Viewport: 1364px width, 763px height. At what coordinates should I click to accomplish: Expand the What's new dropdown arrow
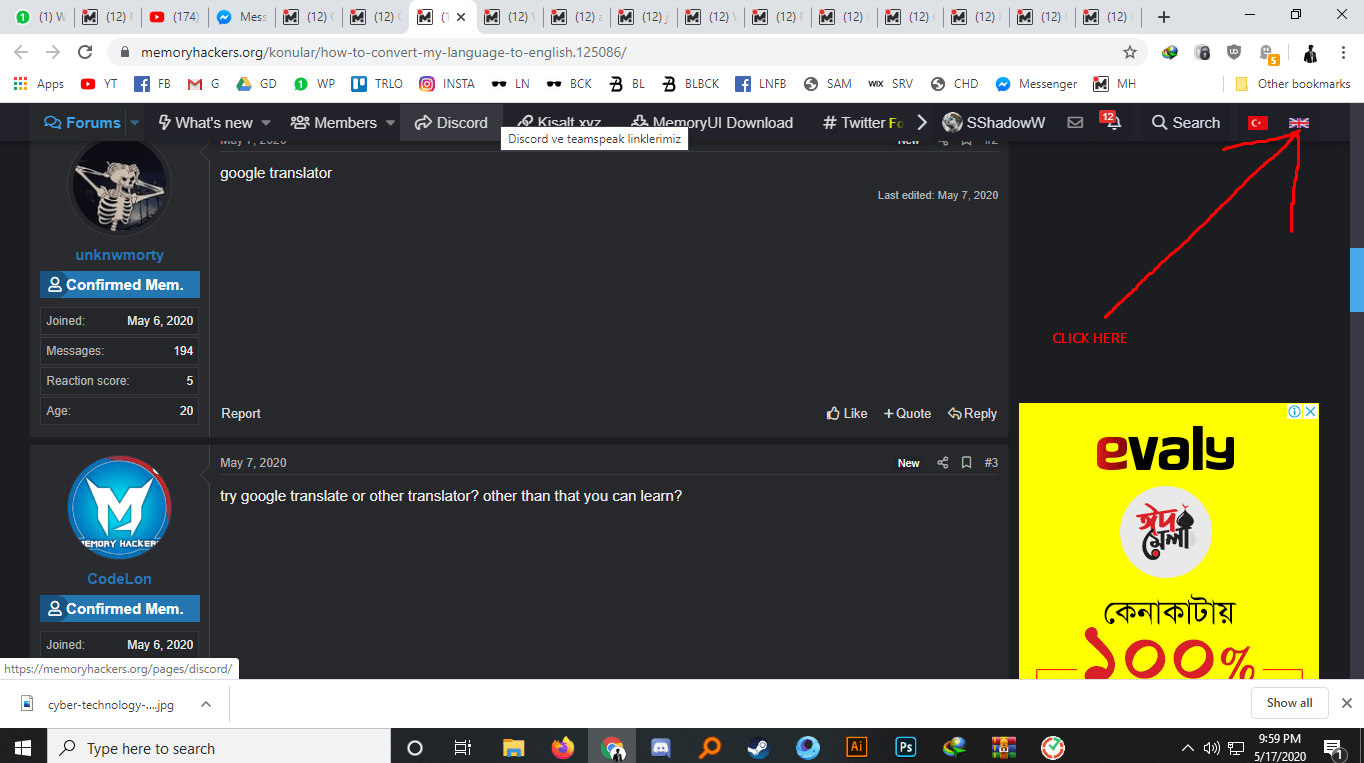[x=266, y=123]
